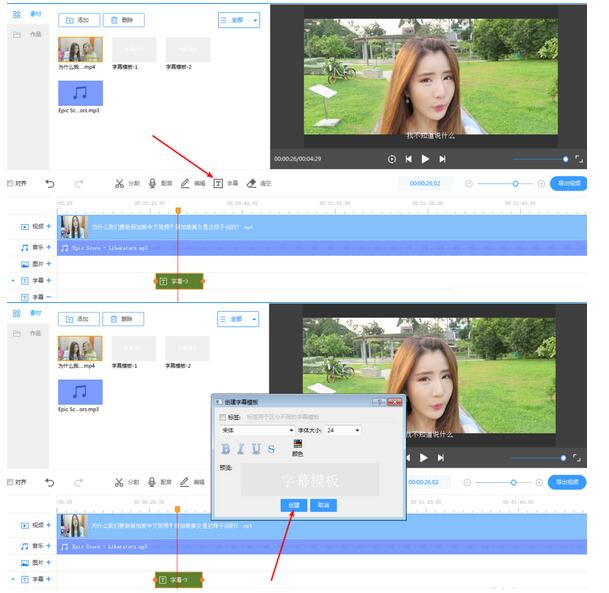Click the 取消 button in the dialog
Viewport: 609px width, 593px height.
tap(323, 506)
